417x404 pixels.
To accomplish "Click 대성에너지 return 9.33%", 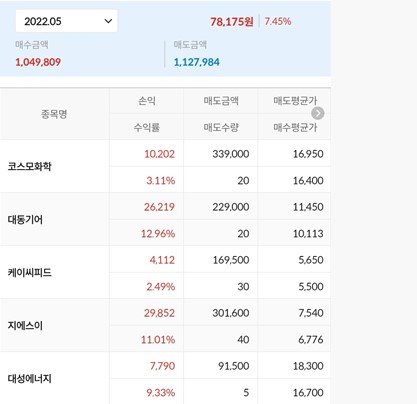I will click(161, 392).
